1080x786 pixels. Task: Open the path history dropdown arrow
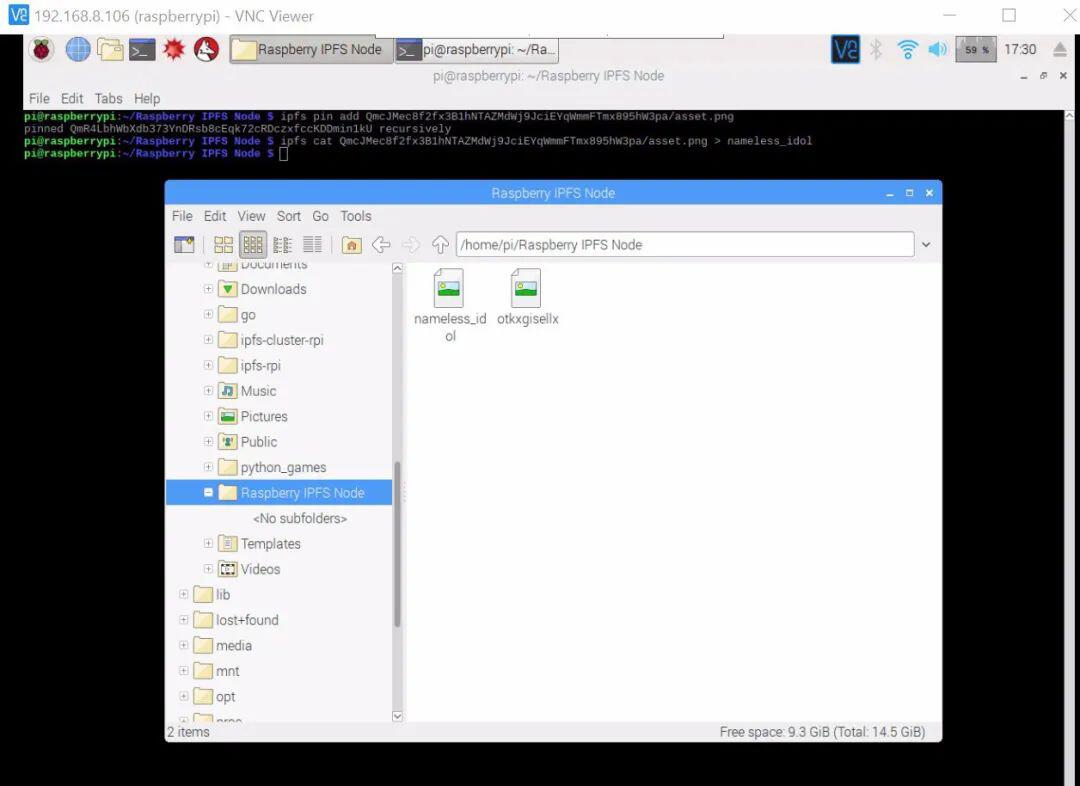pyautogui.click(x=926, y=245)
